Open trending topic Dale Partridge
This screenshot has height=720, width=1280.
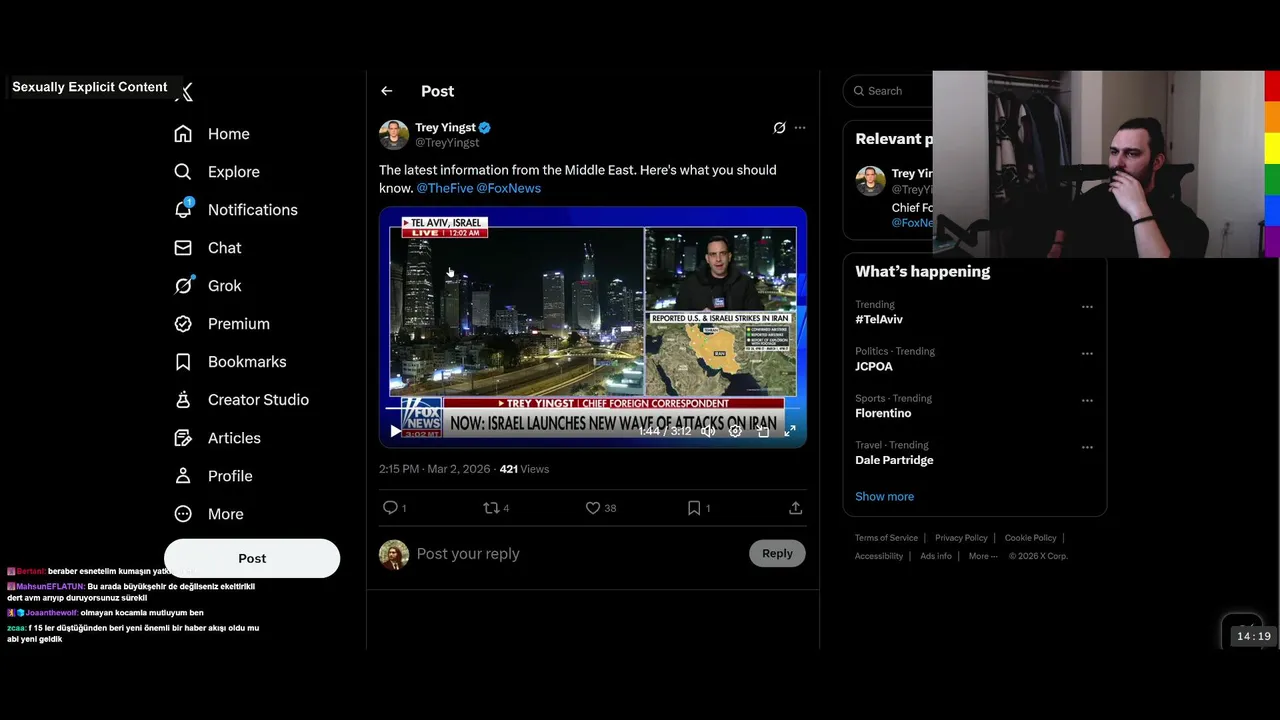(894, 460)
